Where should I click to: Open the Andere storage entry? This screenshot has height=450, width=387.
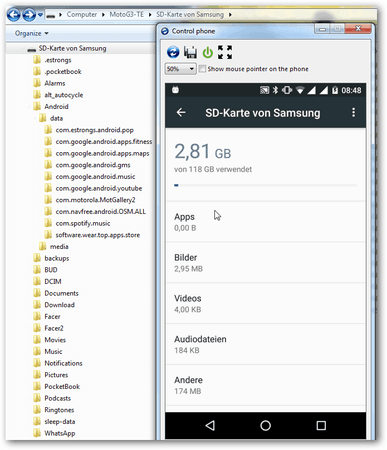click(x=265, y=385)
